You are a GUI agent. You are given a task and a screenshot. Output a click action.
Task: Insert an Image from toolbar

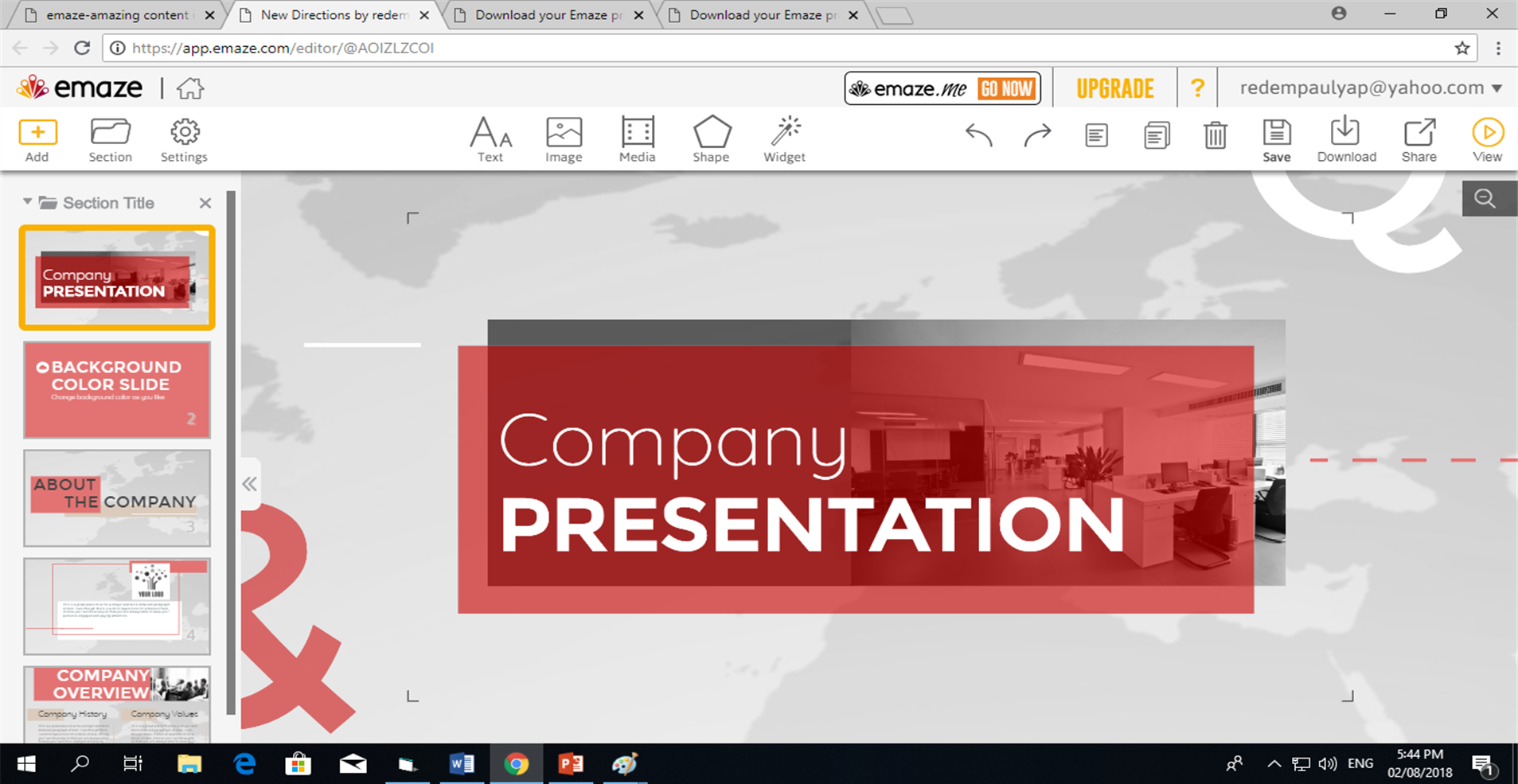coord(564,140)
